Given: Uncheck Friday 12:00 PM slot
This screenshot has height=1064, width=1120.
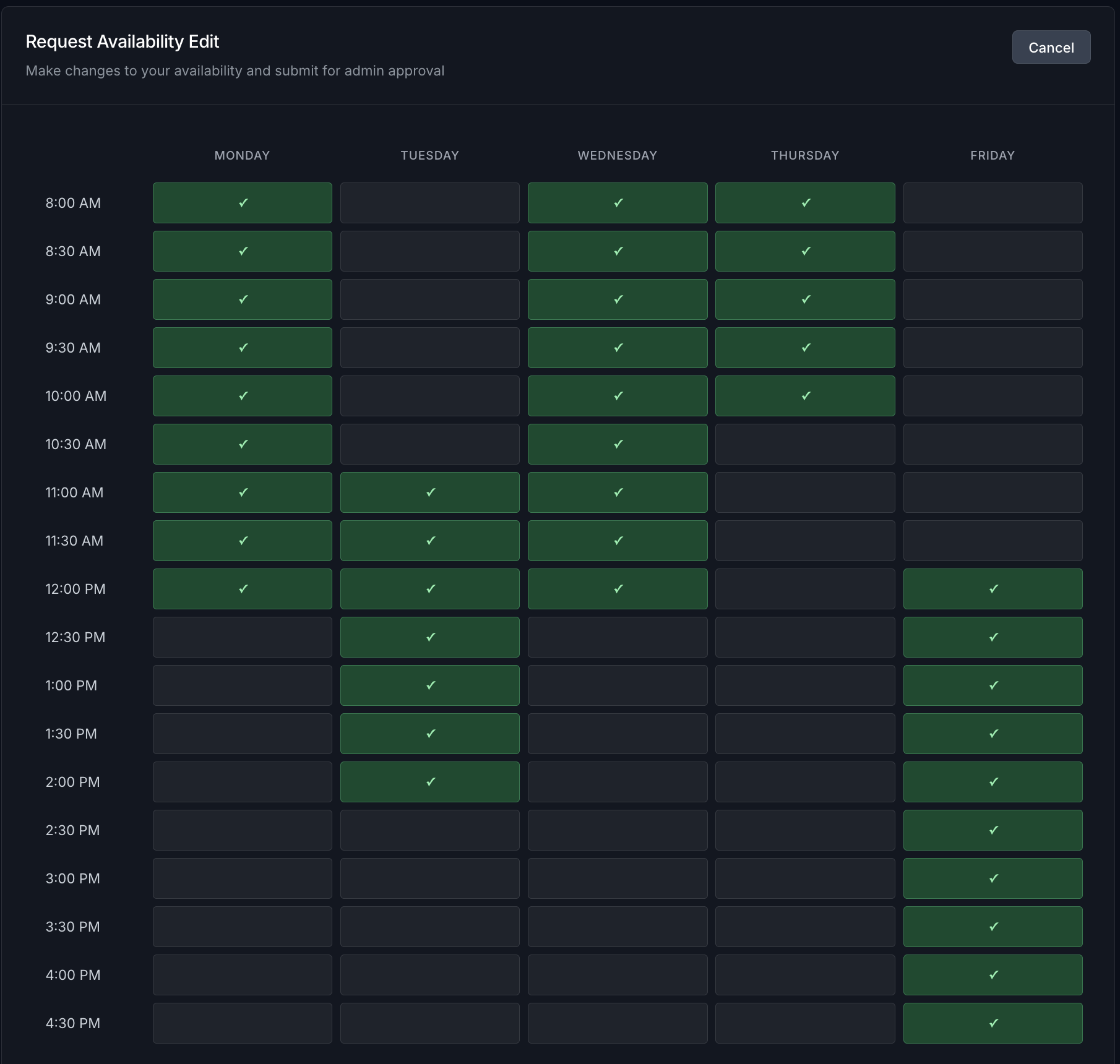Looking at the screenshot, I should (993, 589).
